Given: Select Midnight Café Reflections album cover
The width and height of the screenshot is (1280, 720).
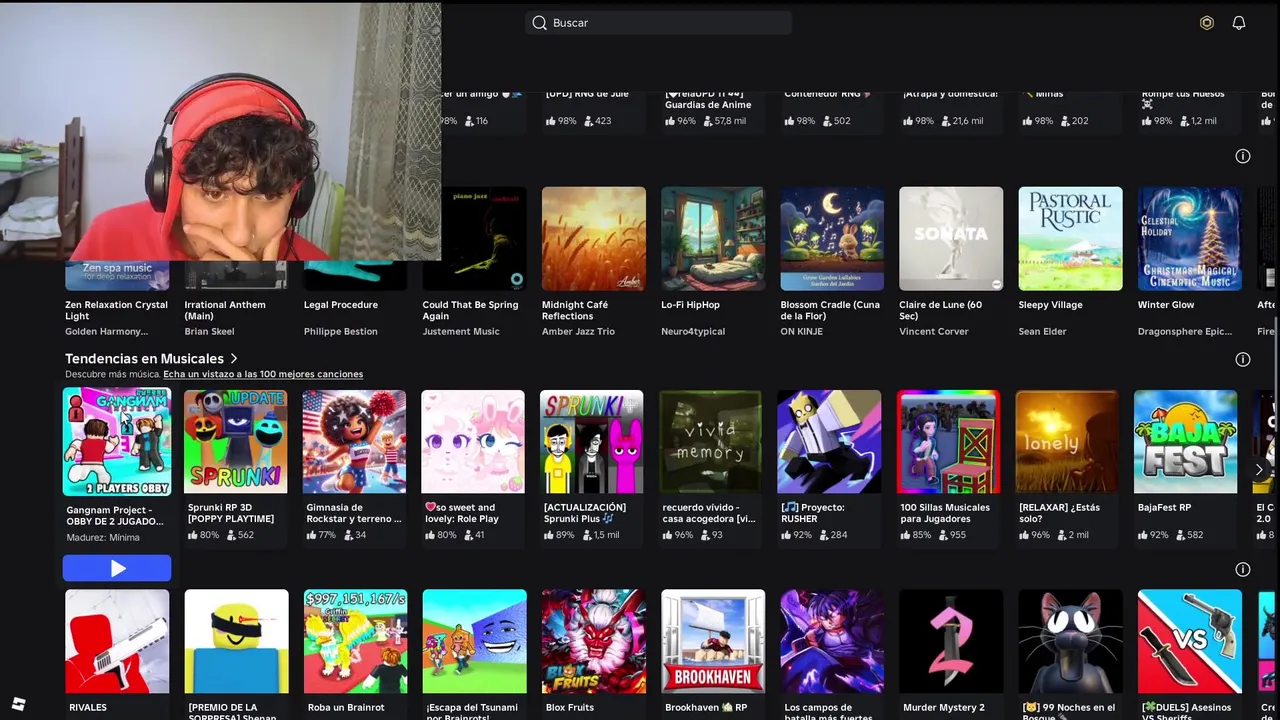Looking at the screenshot, I should pyautogui.click(x=594, y=239).
